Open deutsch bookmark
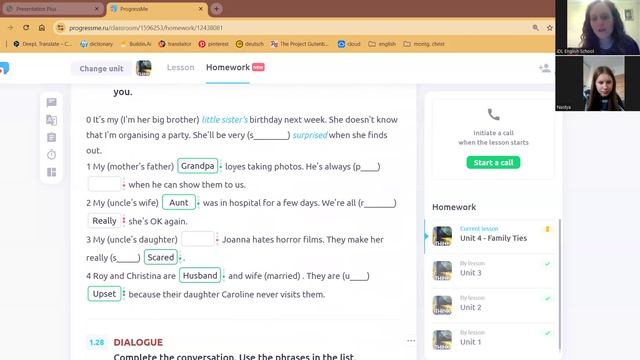 250,44
